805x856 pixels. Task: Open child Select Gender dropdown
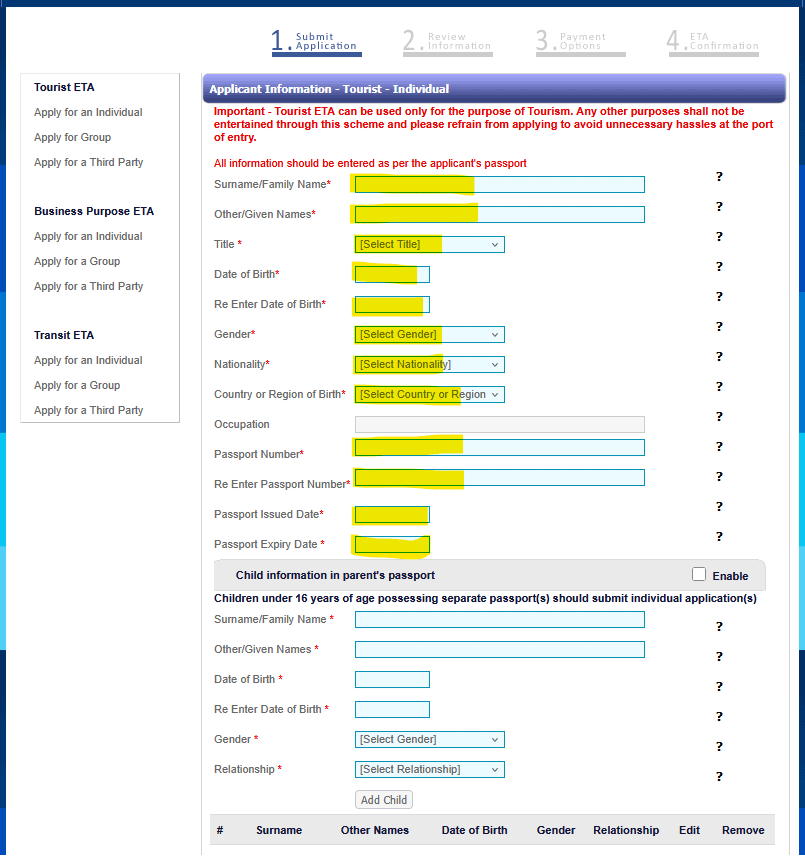coord(430,740)
